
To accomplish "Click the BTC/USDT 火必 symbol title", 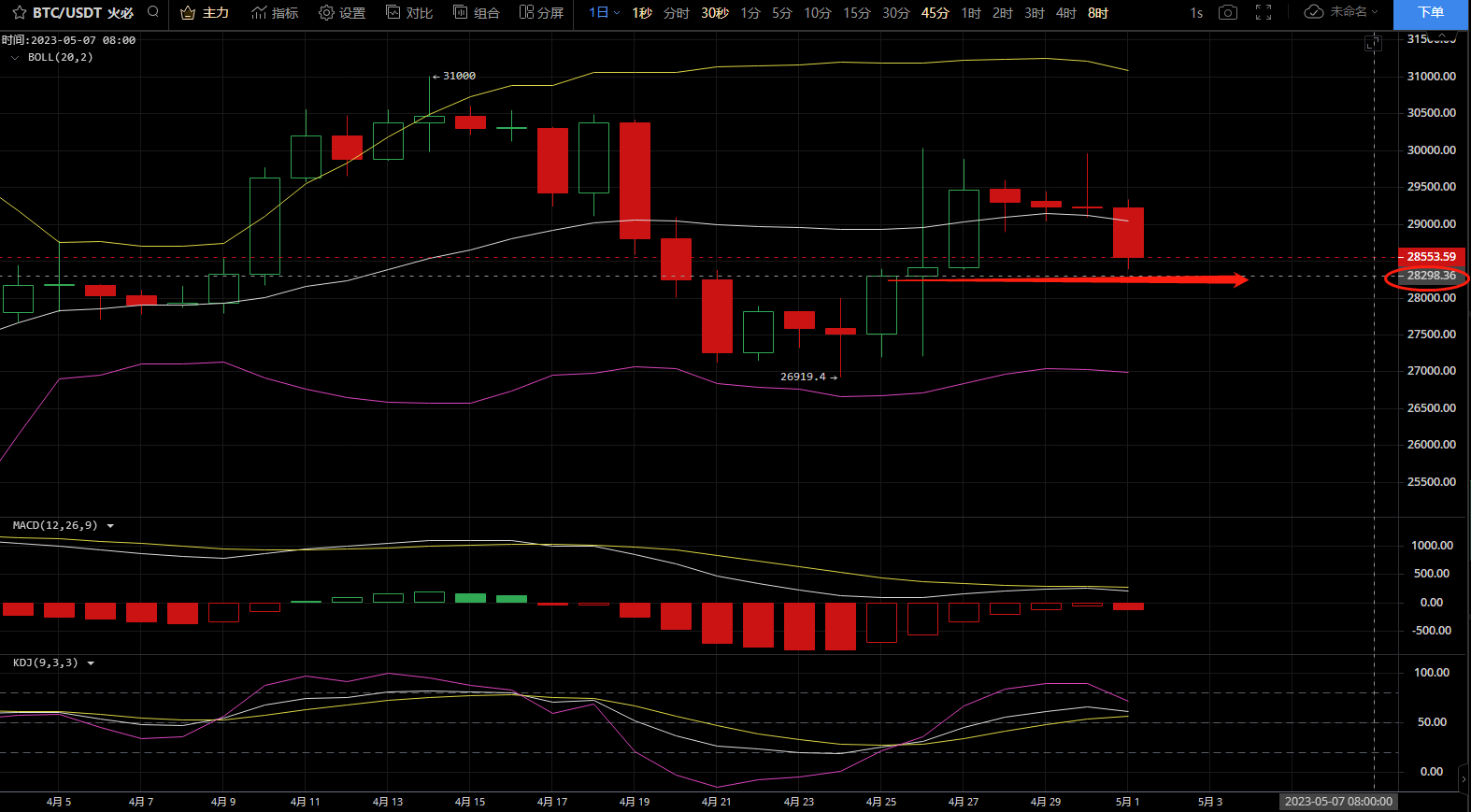I will pyautogui.click(x=83, y=13).
